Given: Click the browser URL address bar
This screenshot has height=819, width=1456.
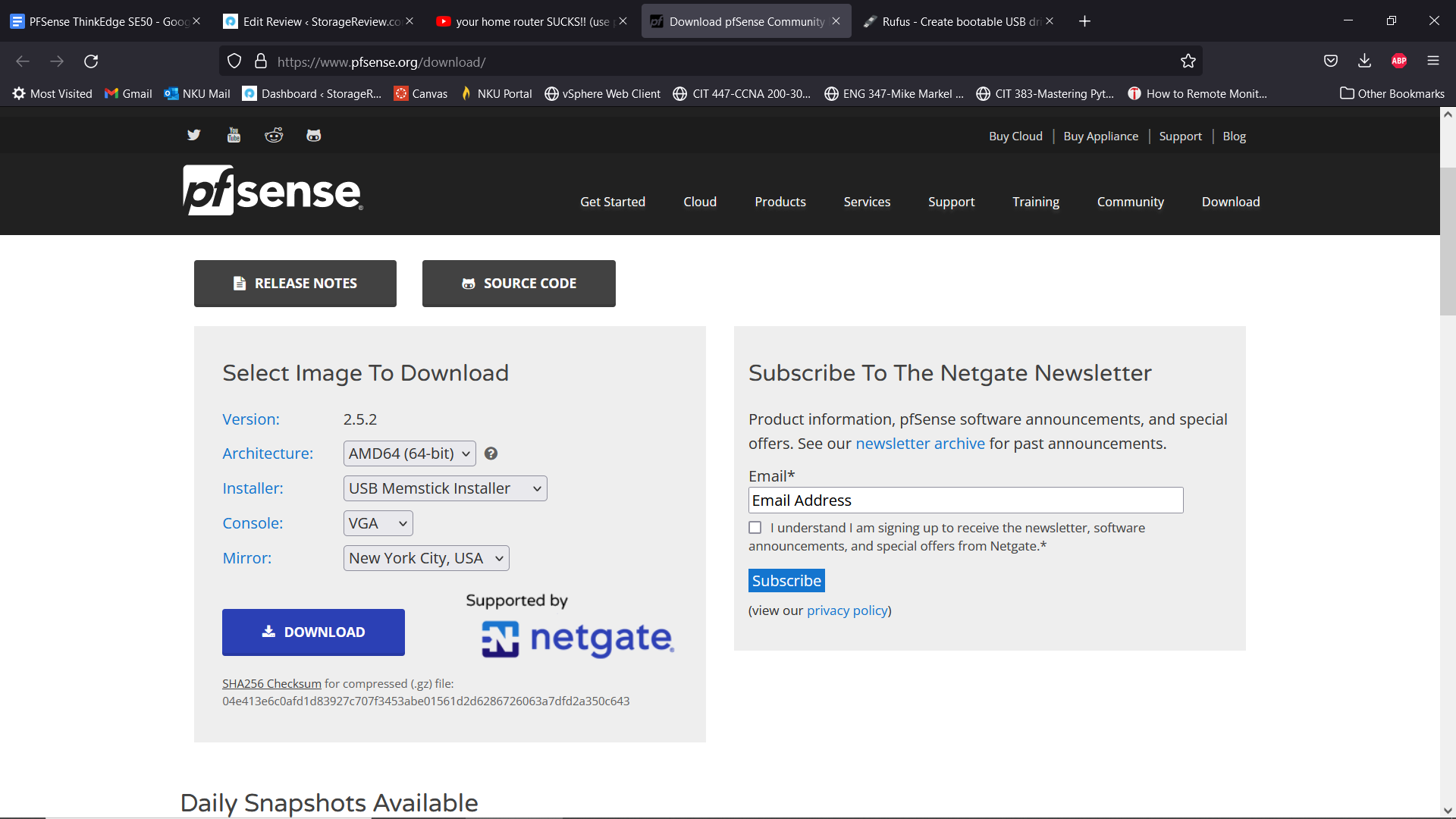Looking at the screenshot, I should click(x=710, y=61).
